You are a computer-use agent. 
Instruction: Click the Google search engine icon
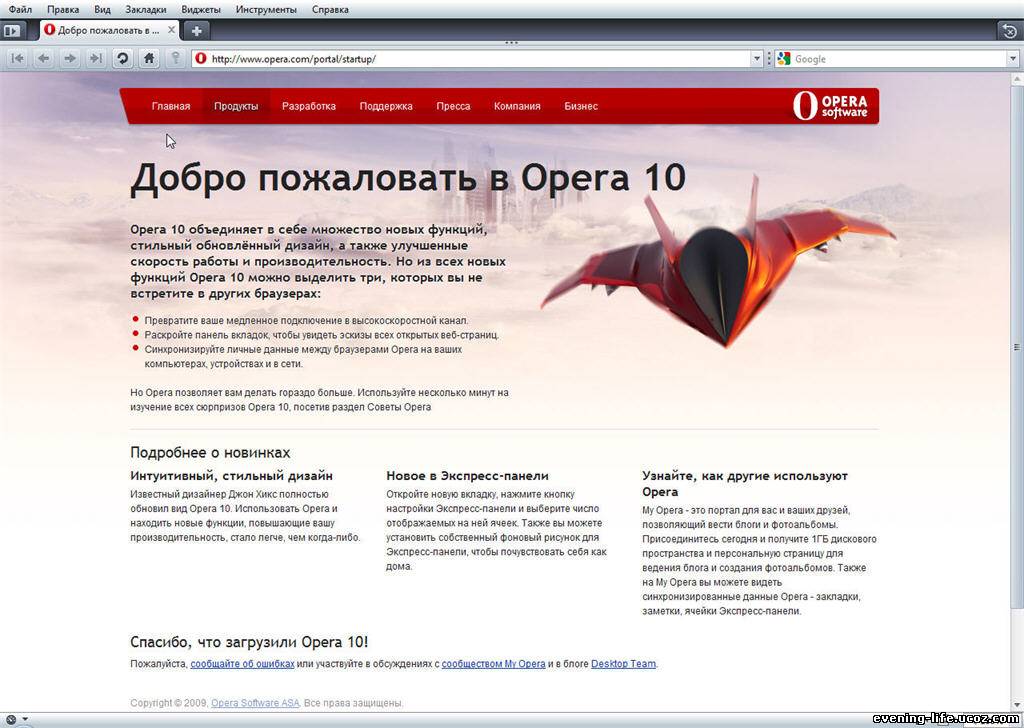click(784, 59)
